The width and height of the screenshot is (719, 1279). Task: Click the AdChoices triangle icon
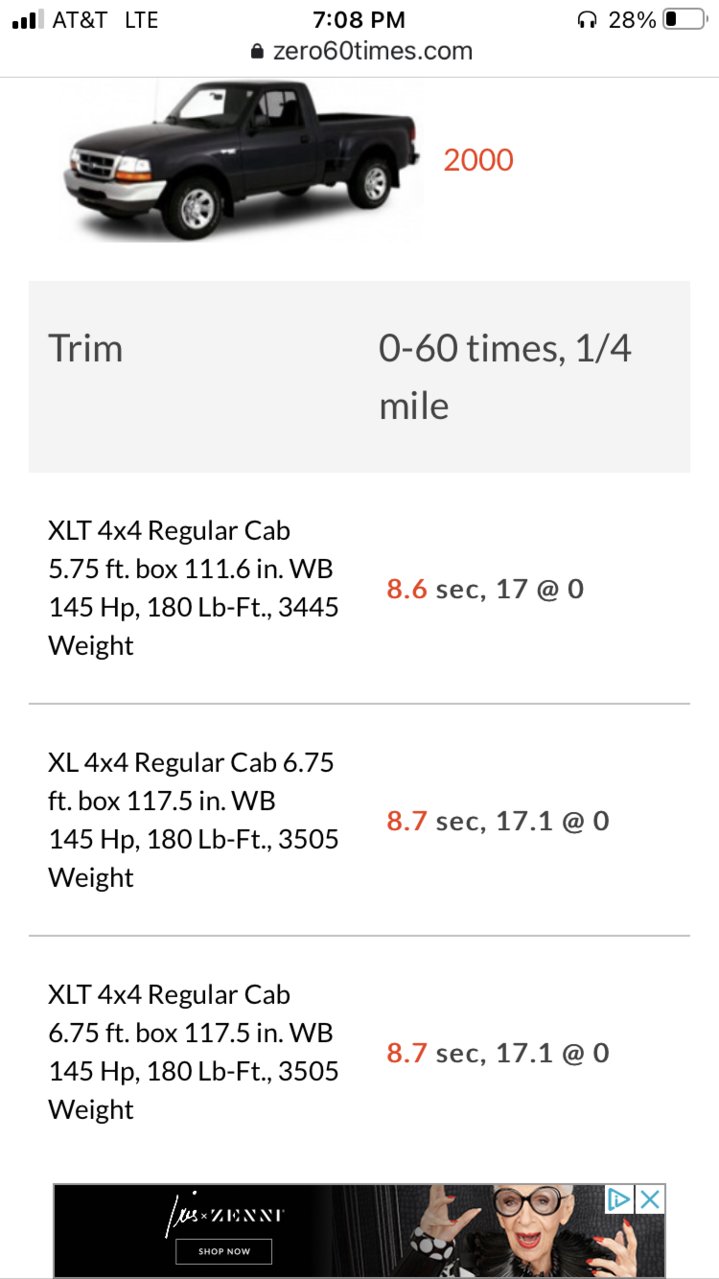(x=620, y=1199)
